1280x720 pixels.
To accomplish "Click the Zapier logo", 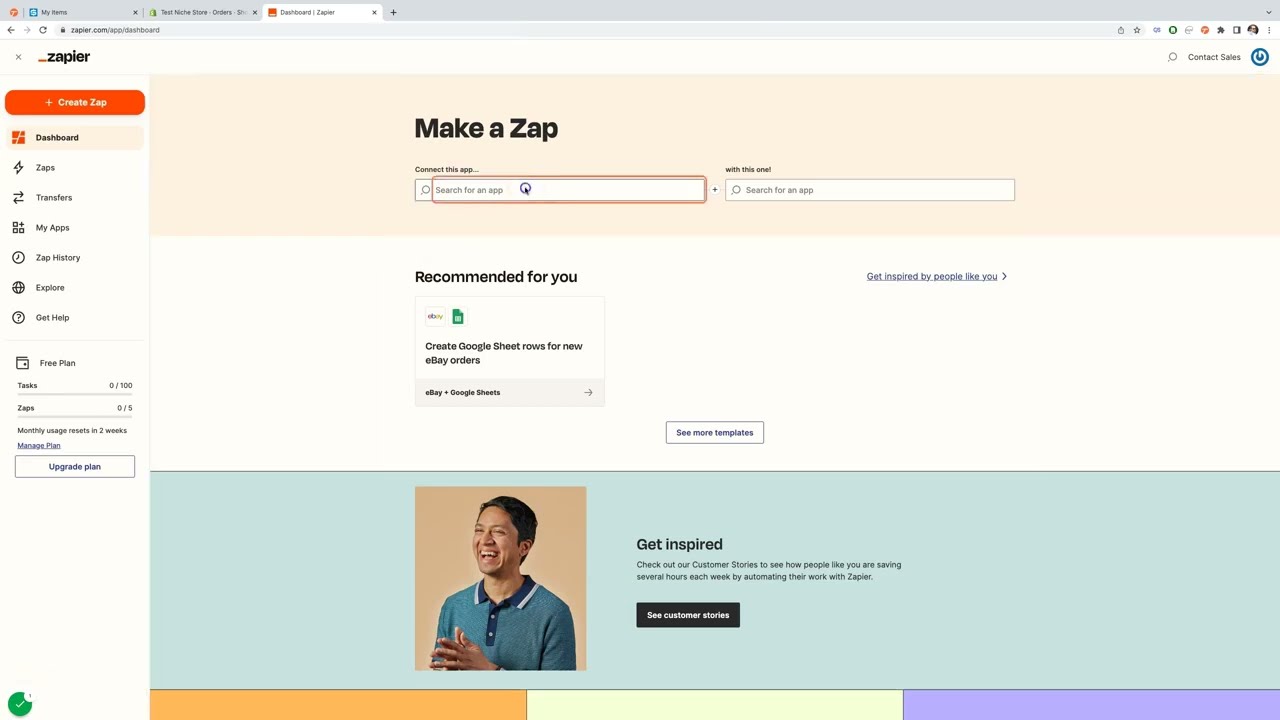I will (64, 57).
